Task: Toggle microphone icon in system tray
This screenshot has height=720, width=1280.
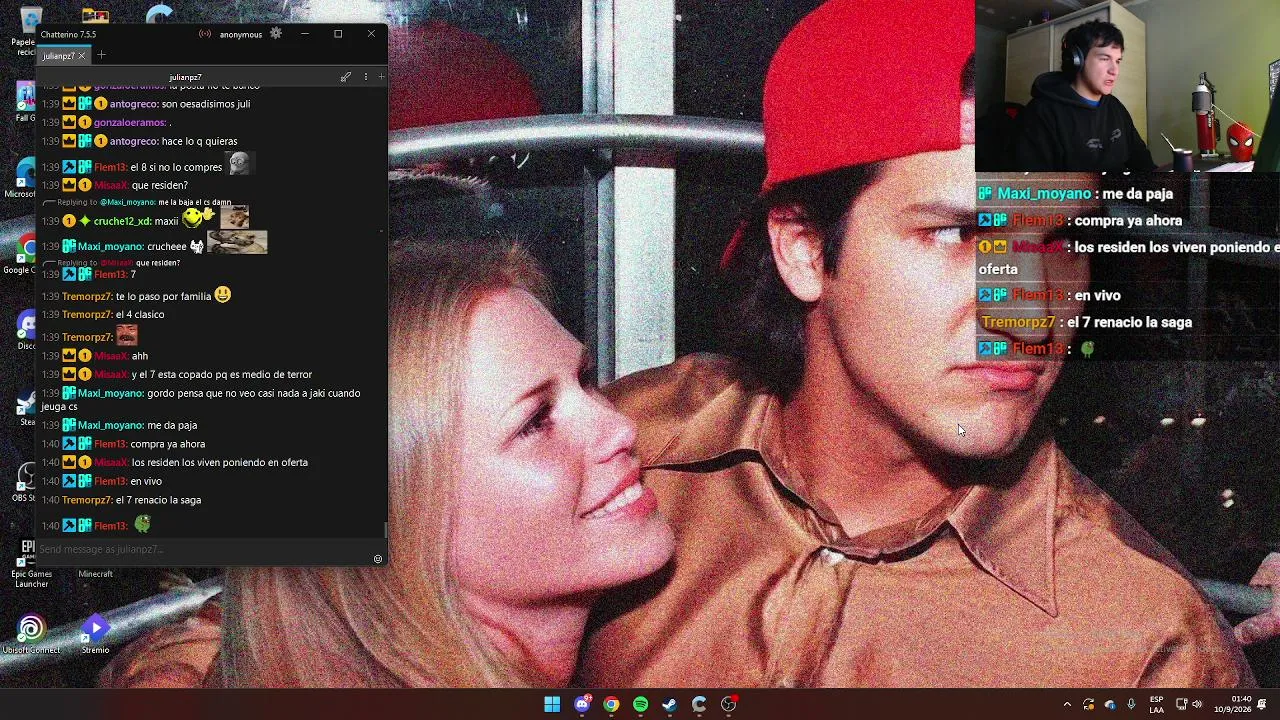Action: click(x=1131, y=704)
